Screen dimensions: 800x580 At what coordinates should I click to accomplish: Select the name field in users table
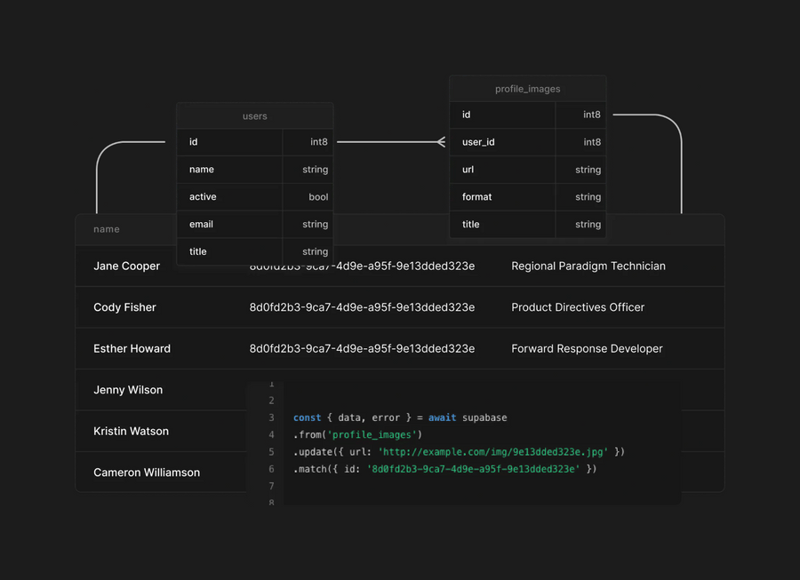pos(229,169)
